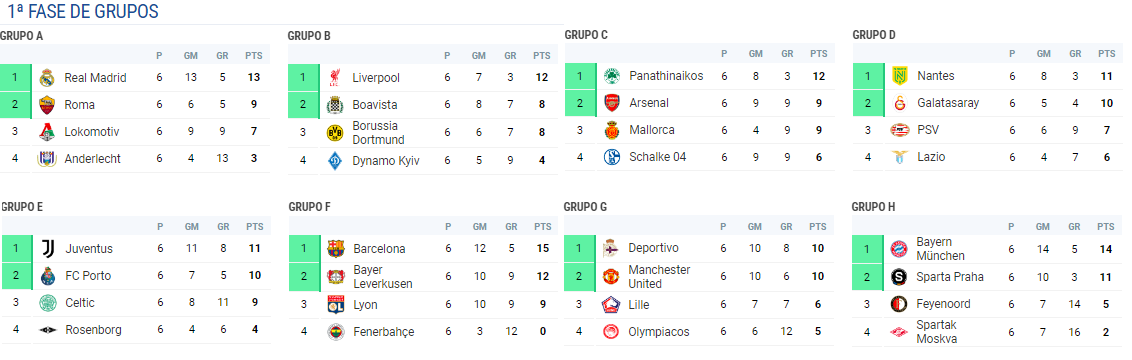
Task: Click the GM column header in Grupo D
Action: 1044,54
